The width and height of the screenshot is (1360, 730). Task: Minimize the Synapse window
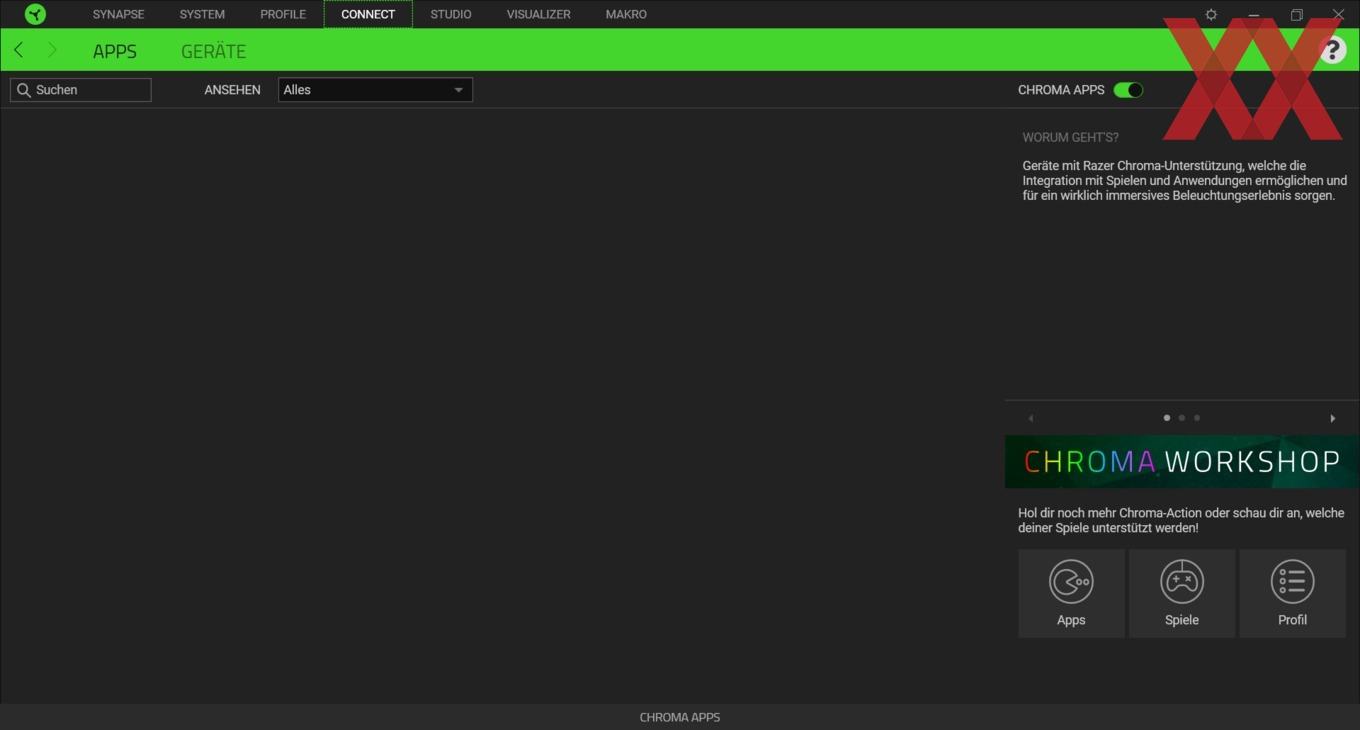1254,14
